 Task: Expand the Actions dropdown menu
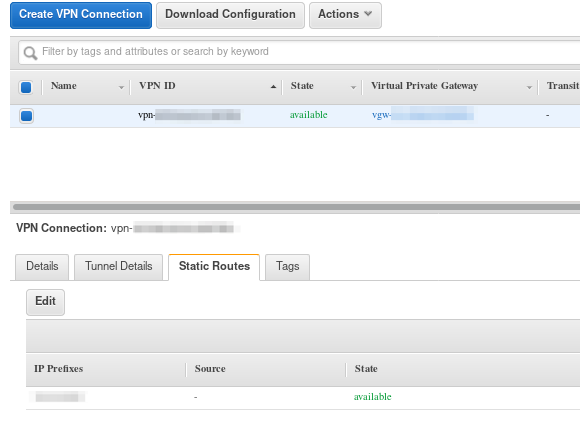[x=345, y=15]
